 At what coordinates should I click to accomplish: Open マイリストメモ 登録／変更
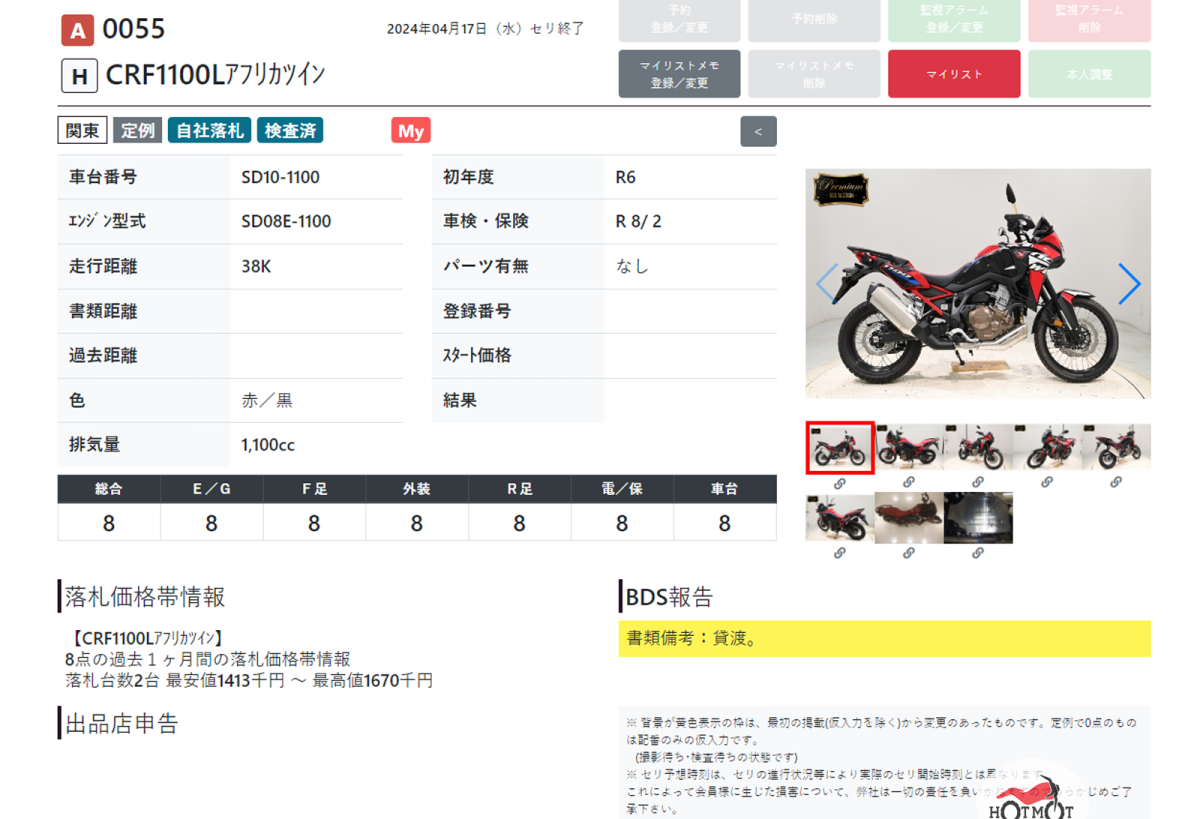(680, 74)
